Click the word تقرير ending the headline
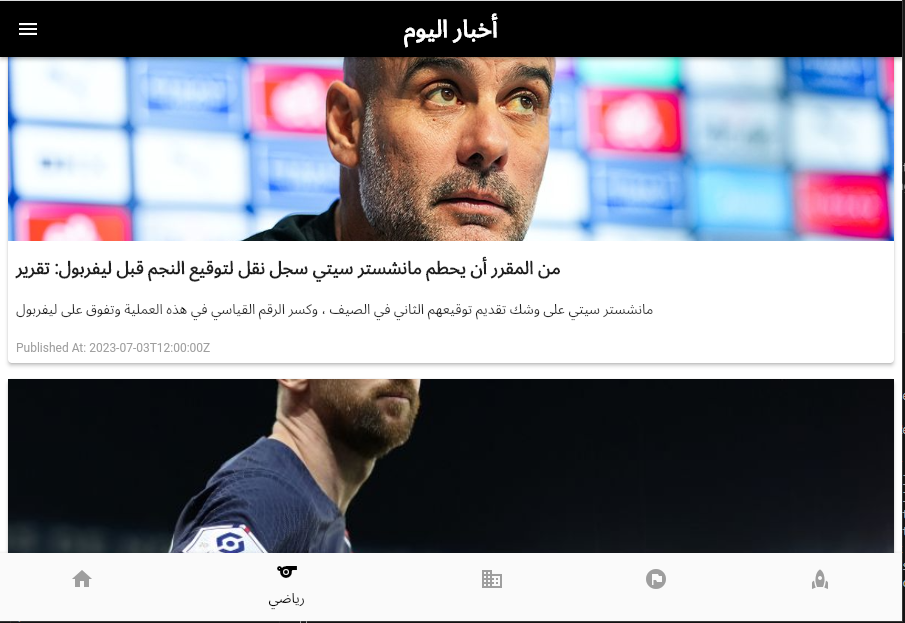The image size is (905, 623). (x=32, y=269)
